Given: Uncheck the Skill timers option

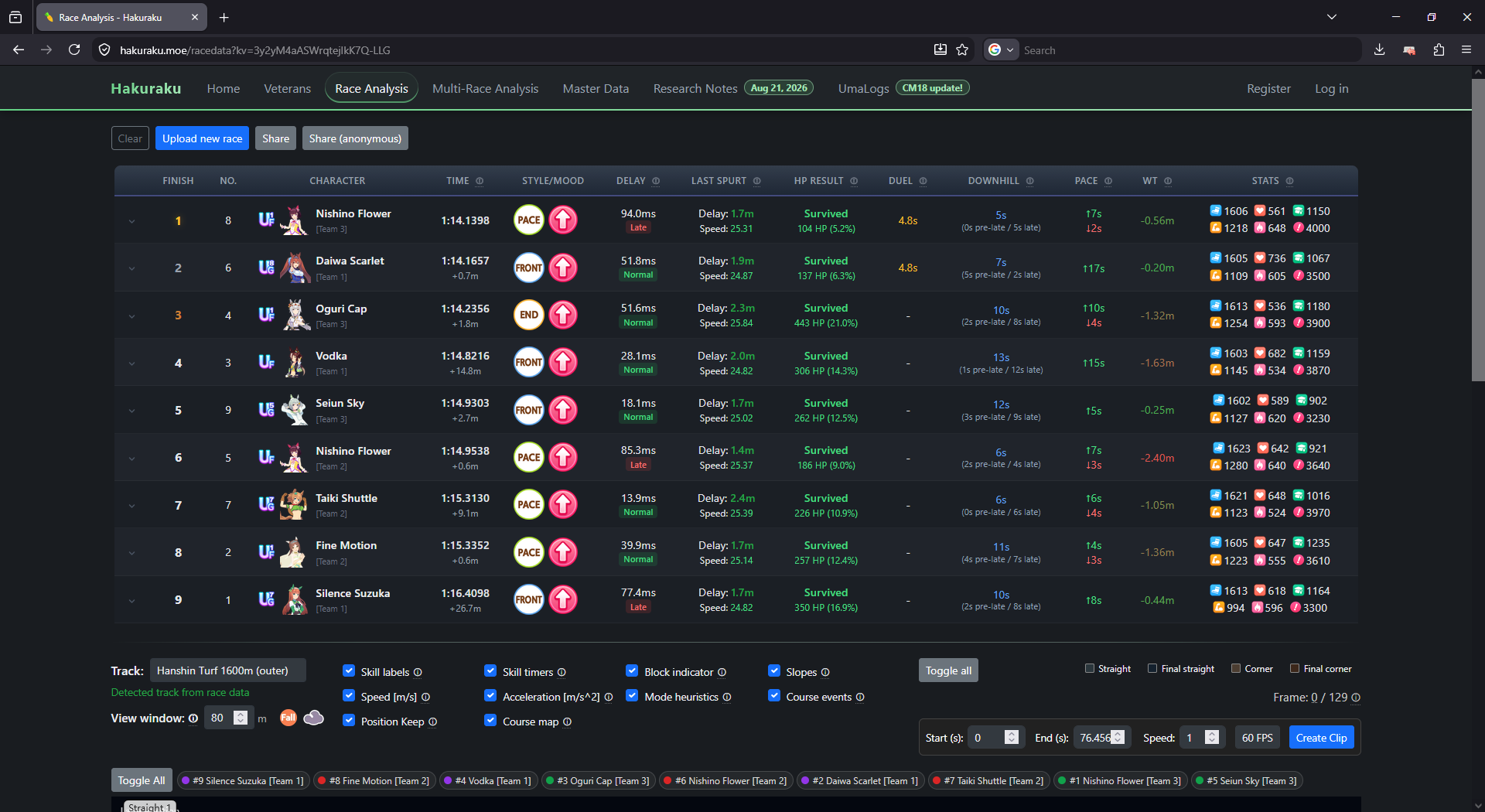Looking at the screenshot, I should pyautogui.click(x=490, y=671).
